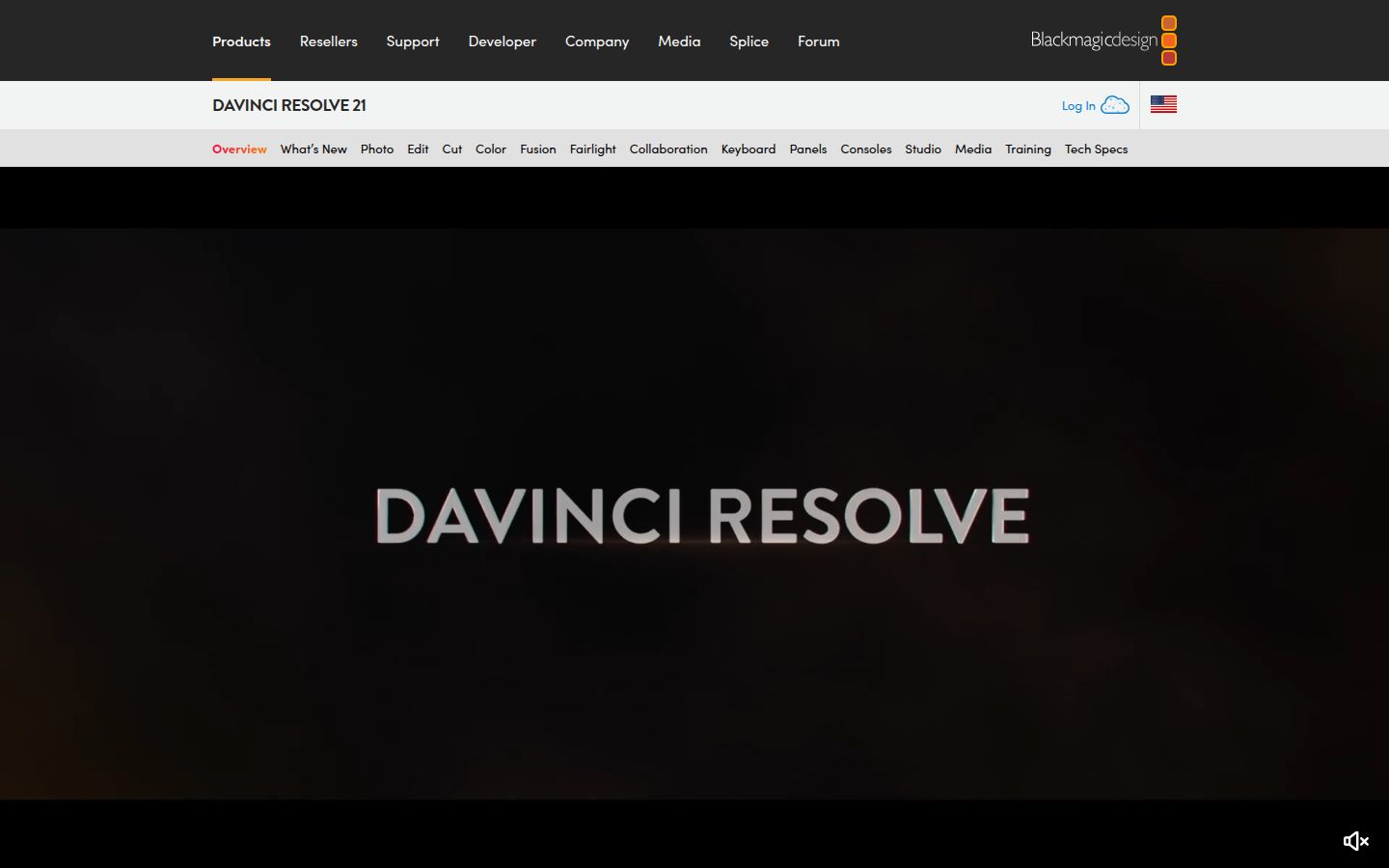
Task: Go to Support in the top navigation
Action: pyautogui.click(x=413, y=41)
